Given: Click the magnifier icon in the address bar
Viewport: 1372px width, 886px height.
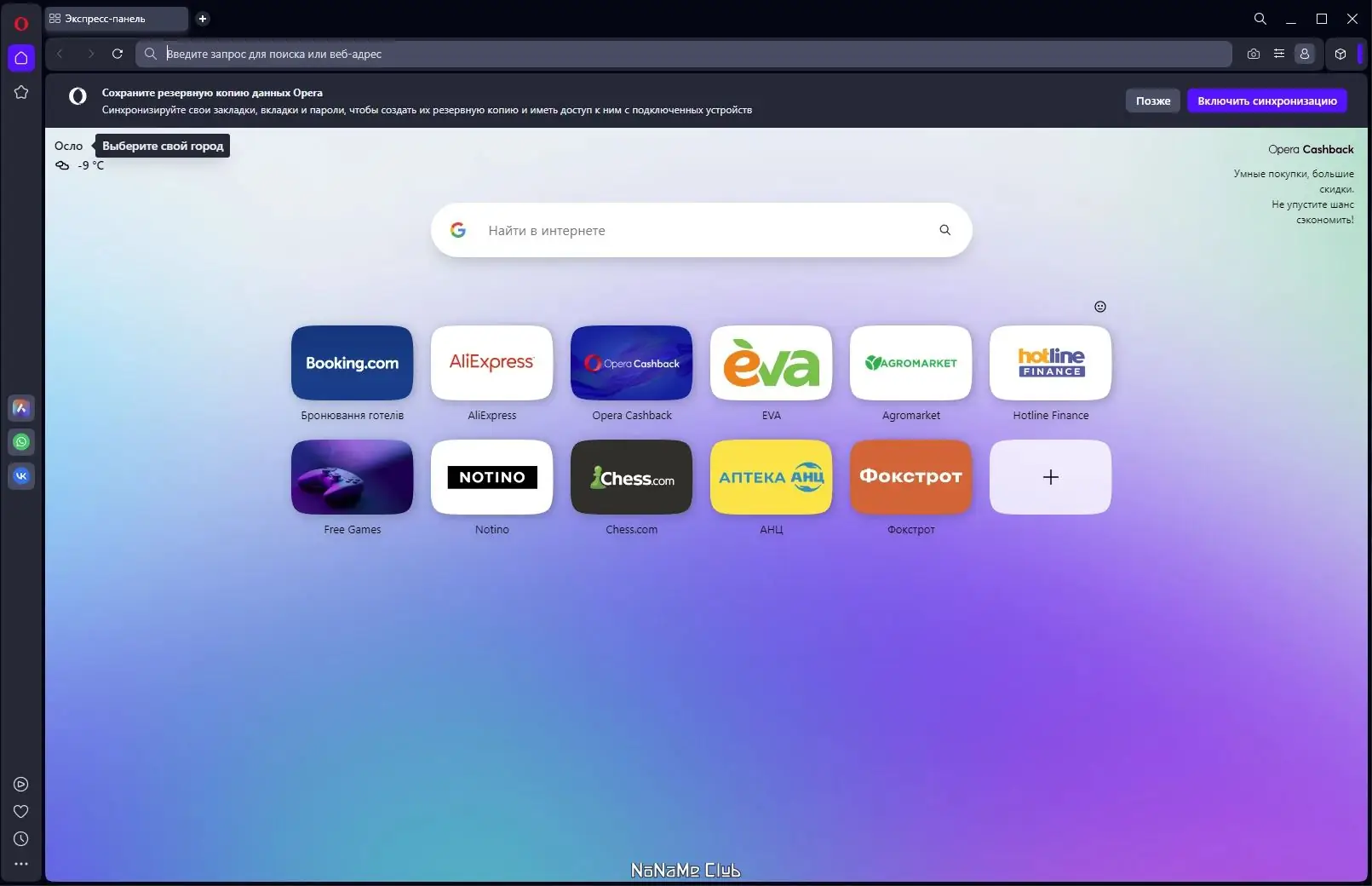Looking at the screenshot, I should pyautogui.click(x=151, y=54).
